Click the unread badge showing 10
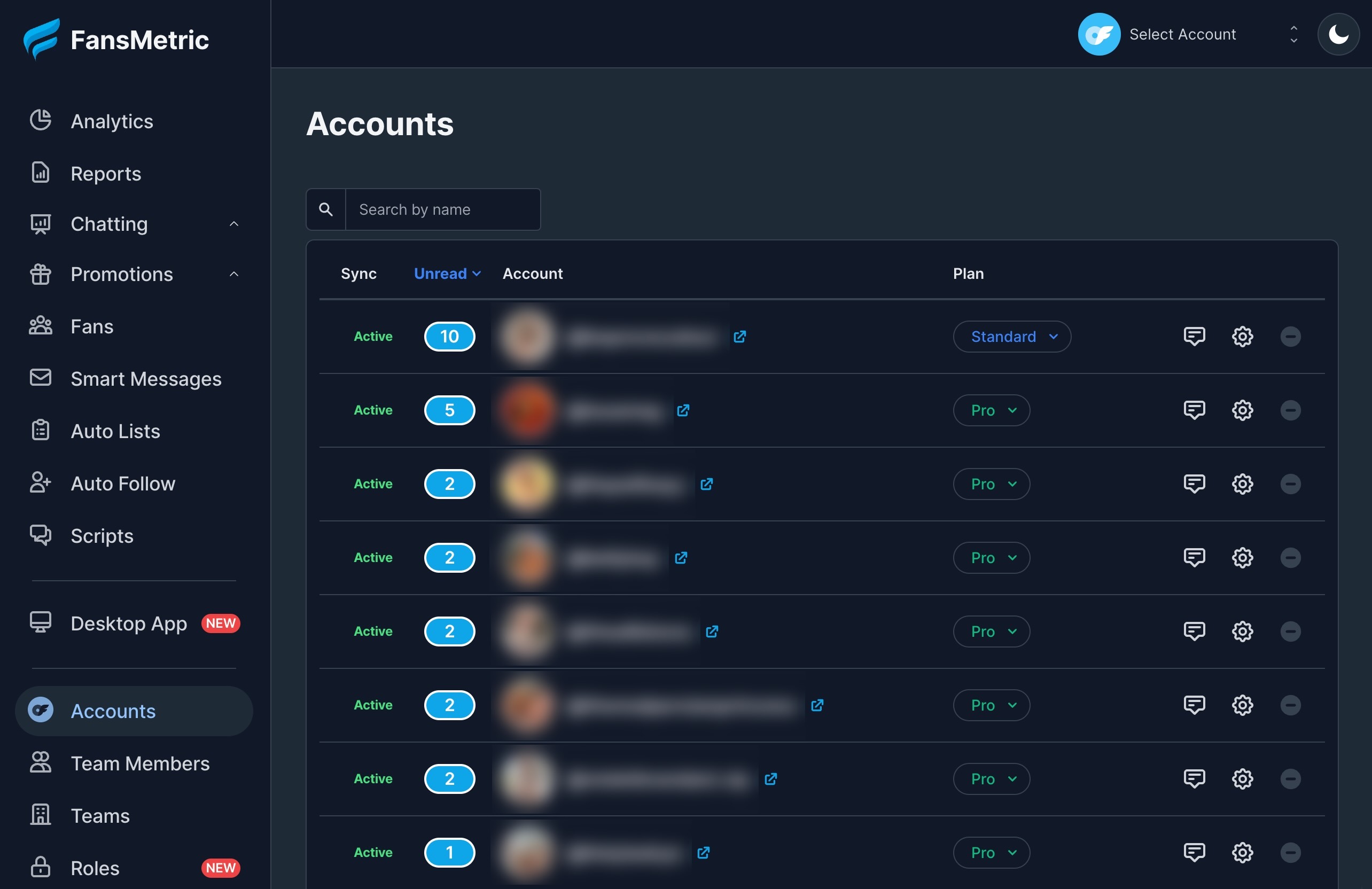Image resolution: width=1372 pixels, height=889 pixels. (x=450, y=336)
